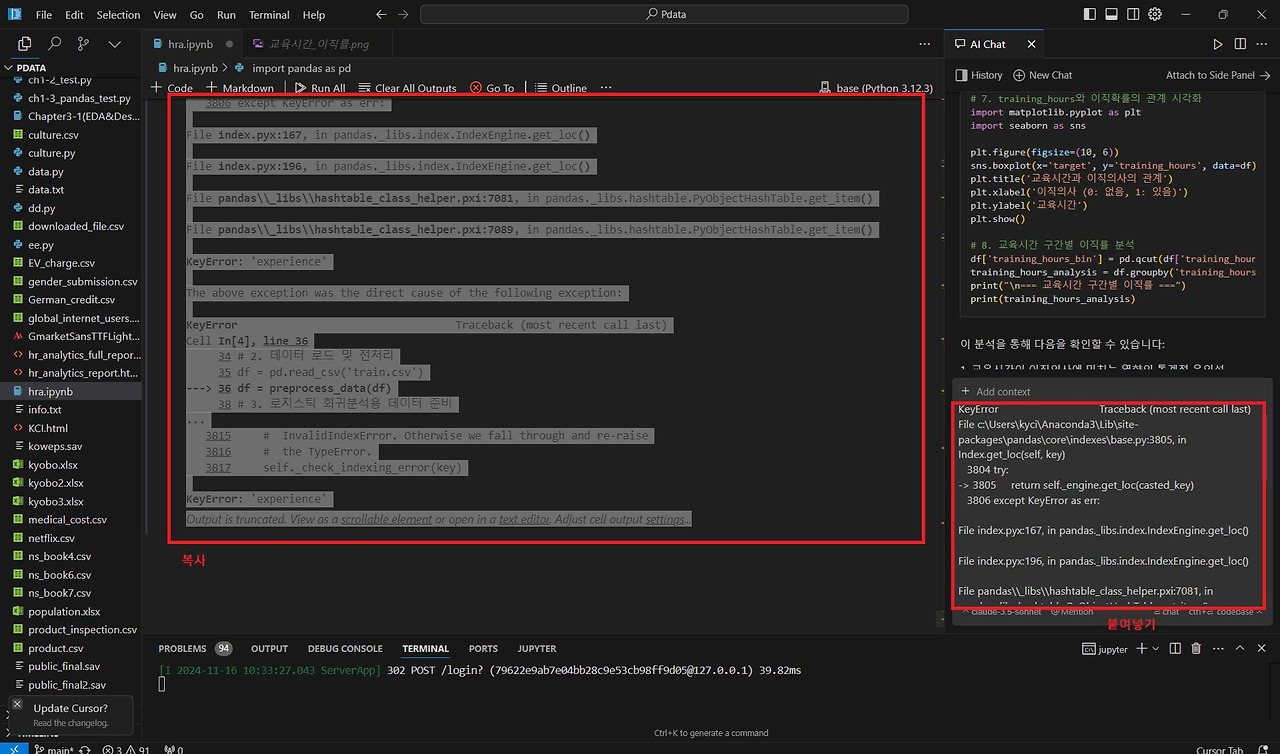Add a new Code cell
This screenshot has height=754, width=1280.
pyautogui.click(x=172, y=88)
